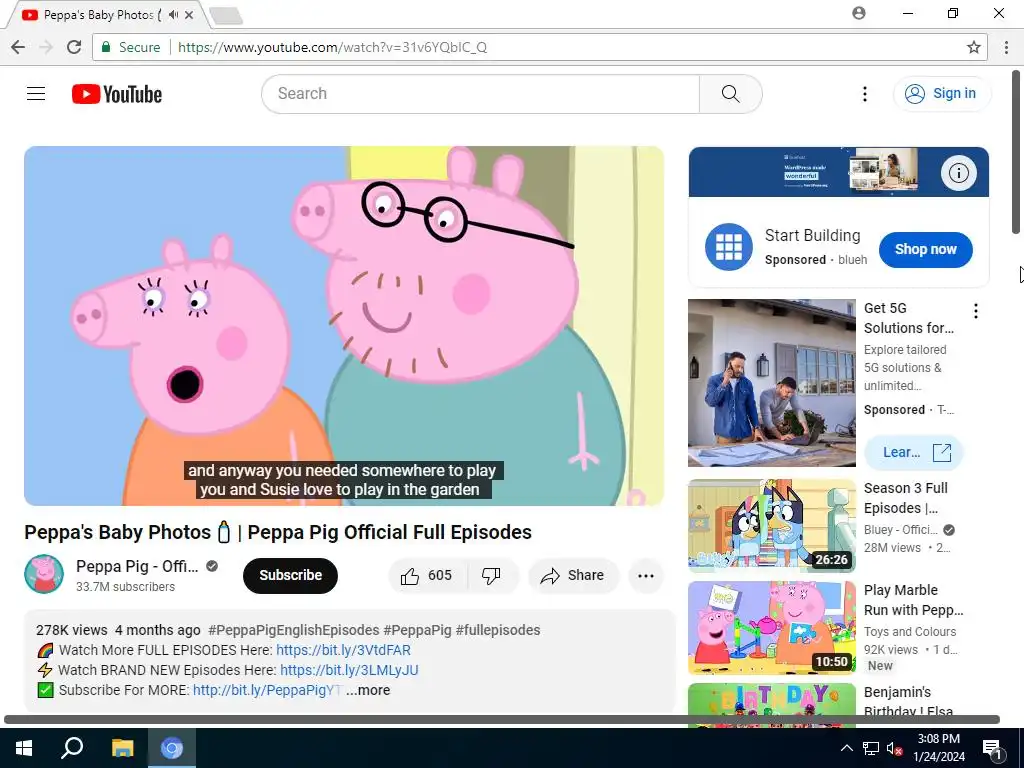Click the Season 3 Full Episodes title
Screen dimensions: 1024x768
click(906, 498)
